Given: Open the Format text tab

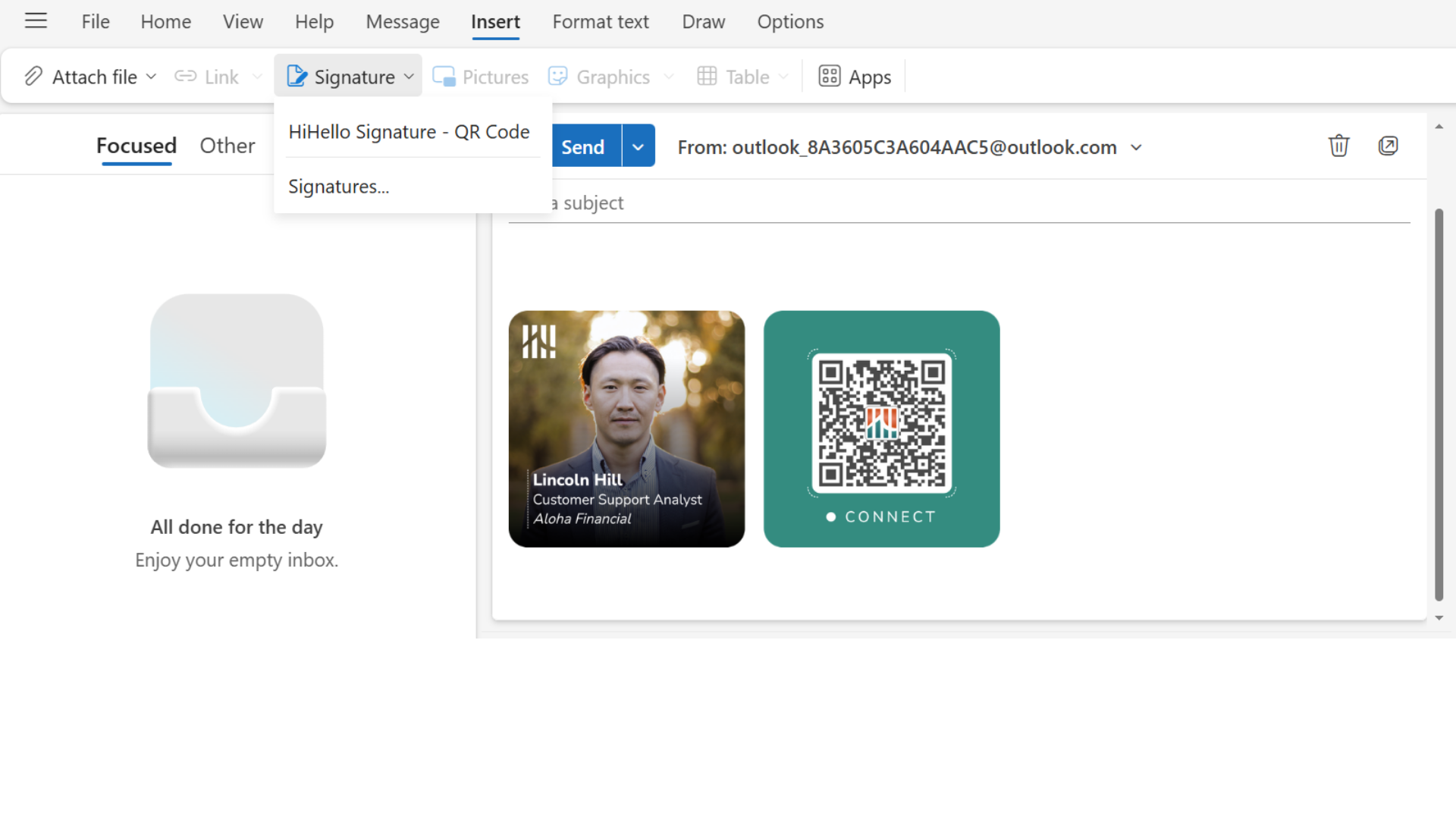Looking at the screenshot, I should 601,22.
